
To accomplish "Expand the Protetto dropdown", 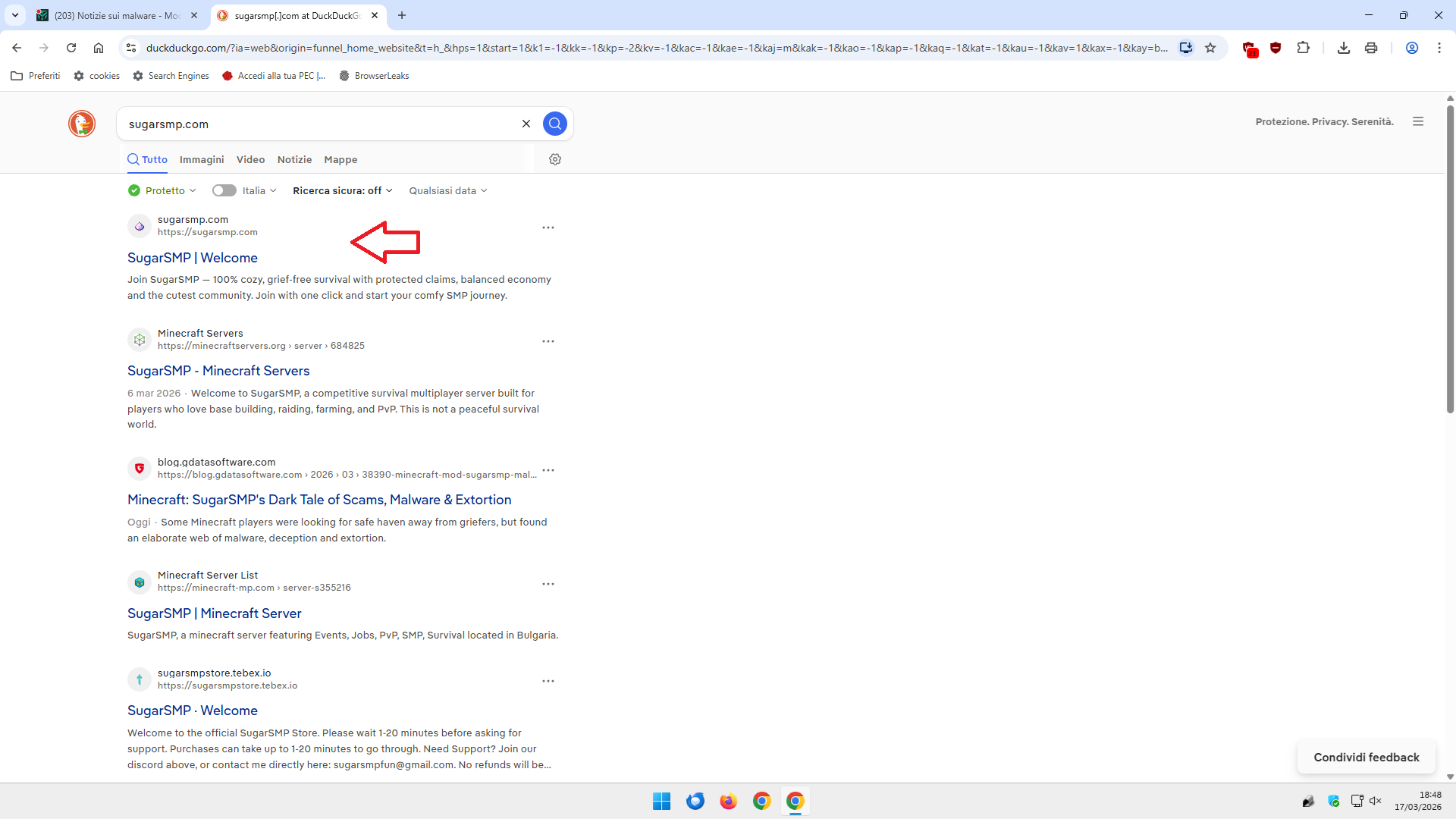I will click(x=162, y=190).
